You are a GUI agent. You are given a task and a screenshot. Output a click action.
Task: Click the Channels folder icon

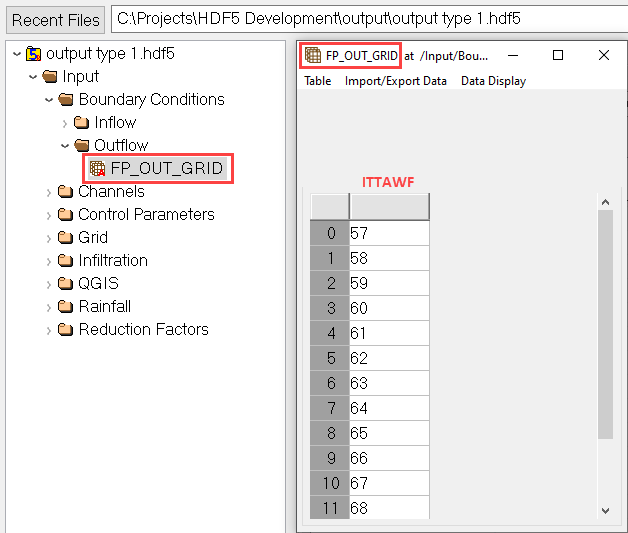pyautogui.click(x=66, y=191)
